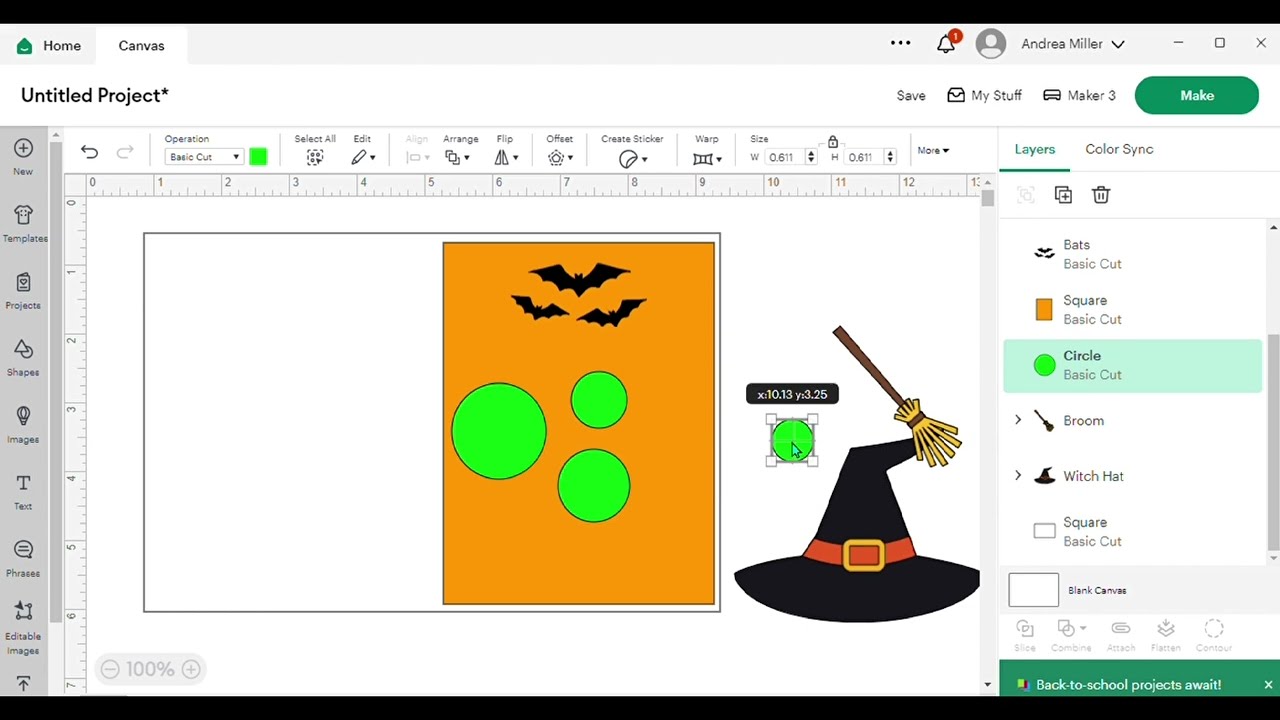The width and height of the screenshot is (1280, 720).
Task: Open the Flip dropdown
Action: [x=508, y=157]
